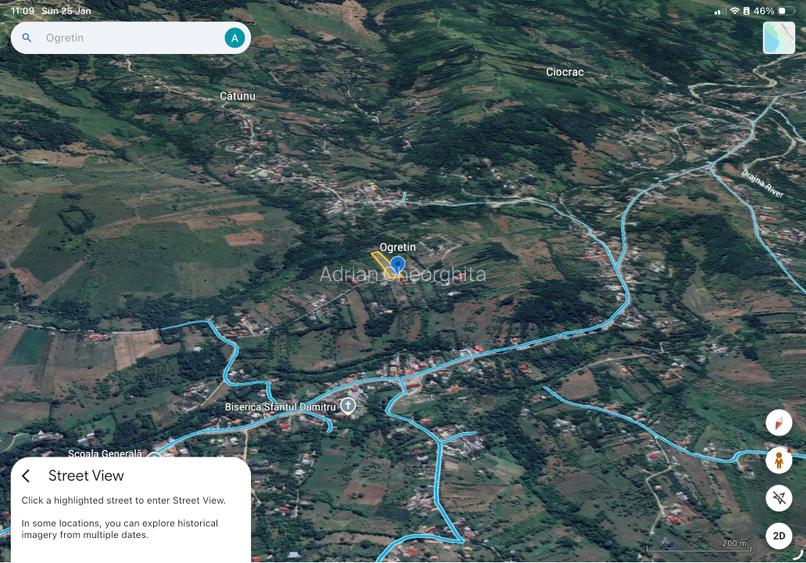Click the Ogretin search field
806x563 pixels.
pyautogui.click(x=131, y=38)
